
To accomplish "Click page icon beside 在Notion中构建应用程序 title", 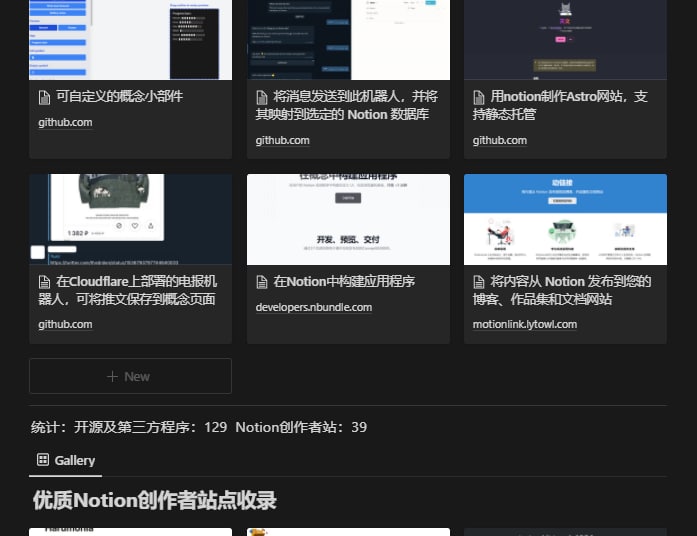I will (262, 282).
